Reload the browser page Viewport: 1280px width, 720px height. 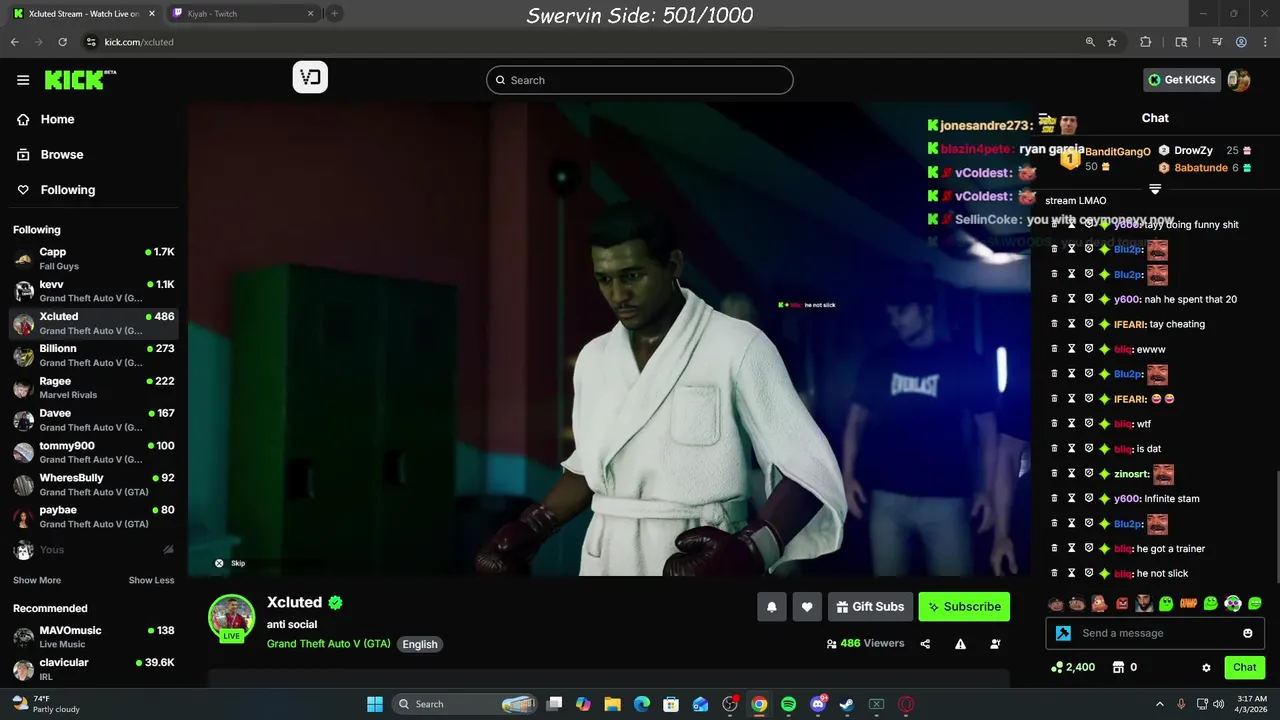(62, 42)
